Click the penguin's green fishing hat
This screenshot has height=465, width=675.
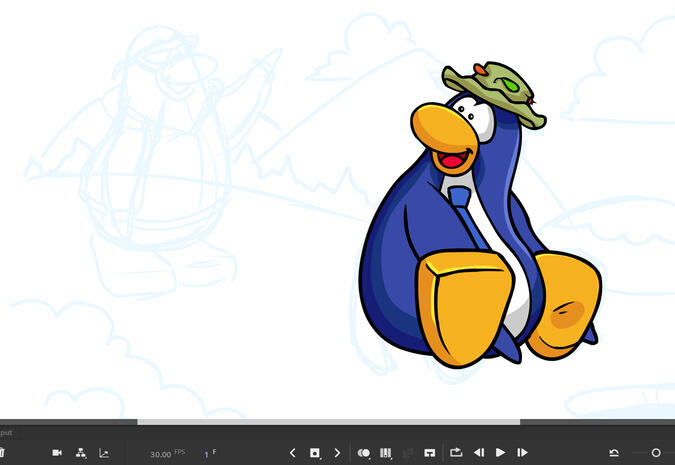(x=494, y=94)
